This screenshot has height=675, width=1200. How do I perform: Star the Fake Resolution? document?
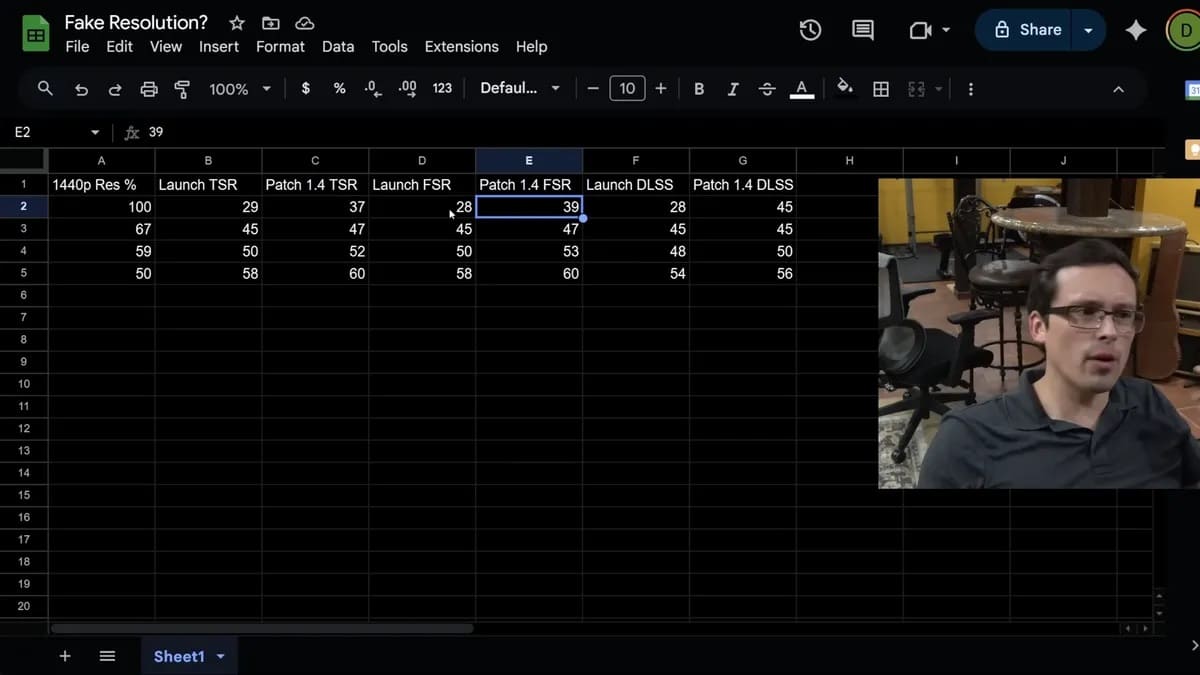tap(237, 22)
